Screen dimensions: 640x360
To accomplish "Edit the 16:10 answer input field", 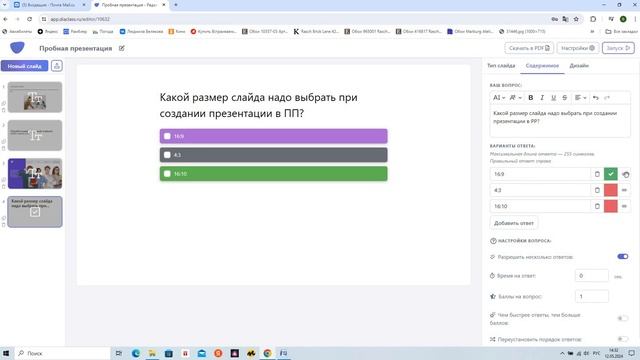I will tap(540, 206).
